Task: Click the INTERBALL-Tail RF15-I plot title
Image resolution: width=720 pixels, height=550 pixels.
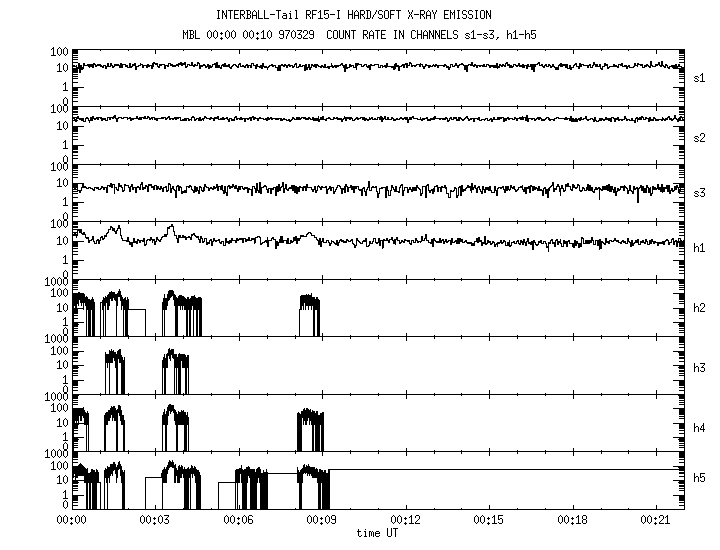Action: point(354,15)
